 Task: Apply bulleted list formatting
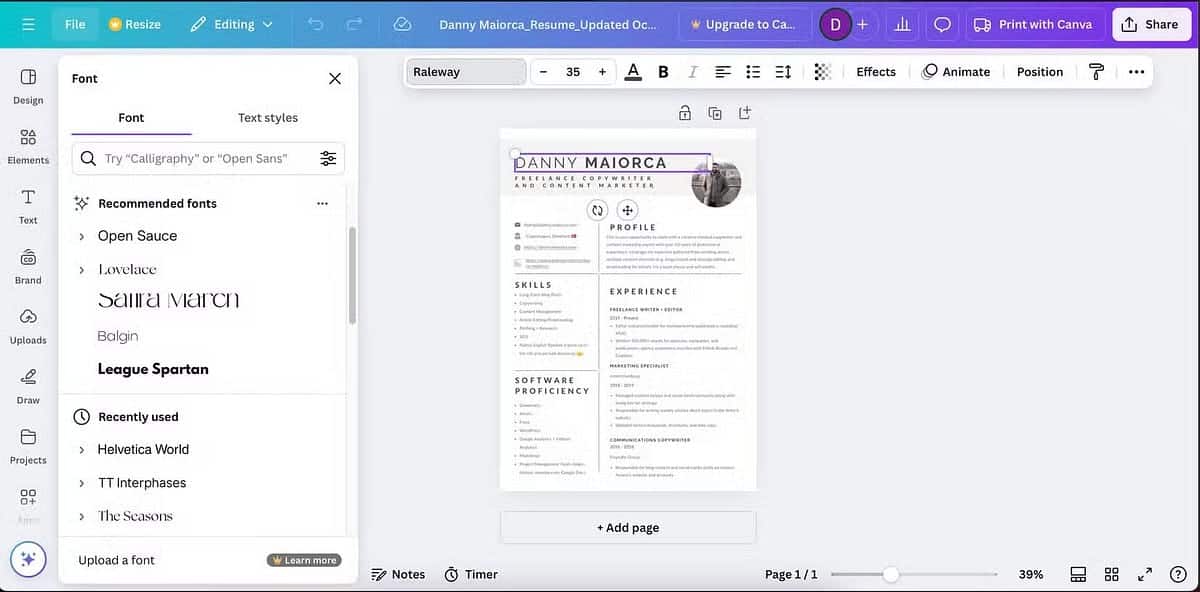click(x=753, y=72)
